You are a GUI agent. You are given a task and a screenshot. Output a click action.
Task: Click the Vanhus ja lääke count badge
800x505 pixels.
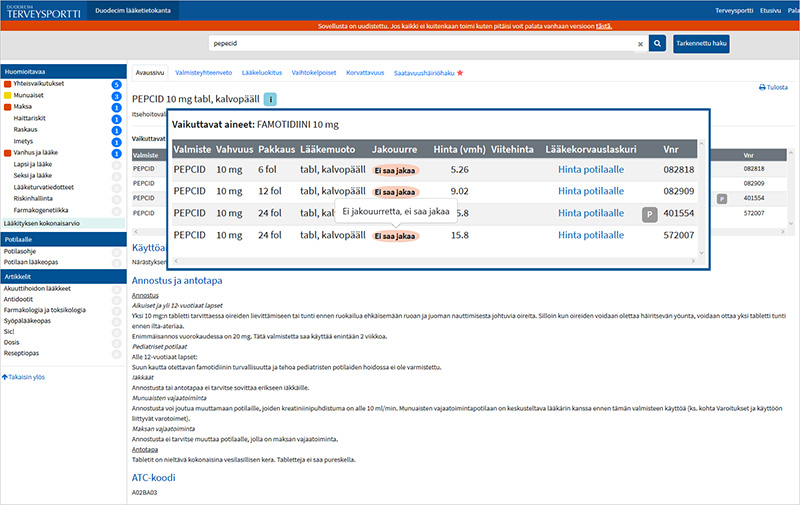click(116, 154)
